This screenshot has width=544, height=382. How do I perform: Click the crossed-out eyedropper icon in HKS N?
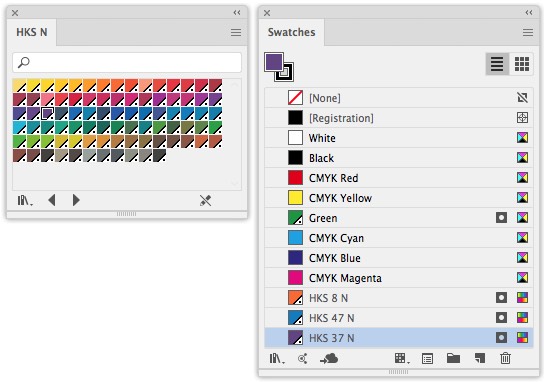coord(205,200)
